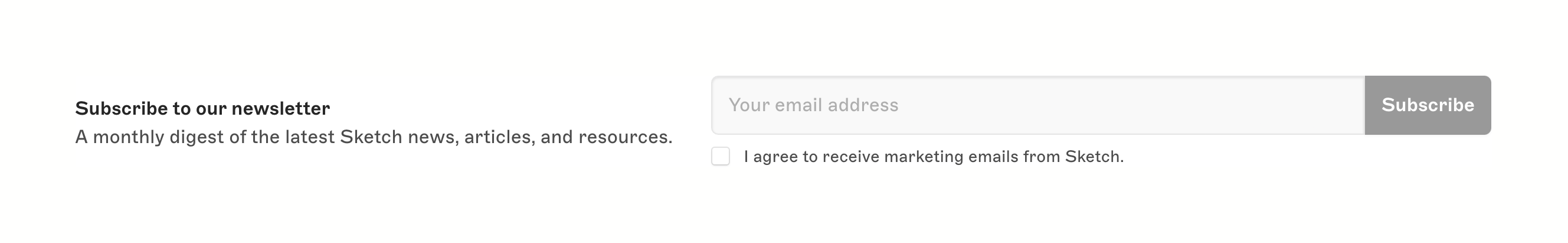The height and width of the screenshot is (243, 1568).
Task: Tick the marketing emails consent checkbox
Action: (x=720, y=156)
